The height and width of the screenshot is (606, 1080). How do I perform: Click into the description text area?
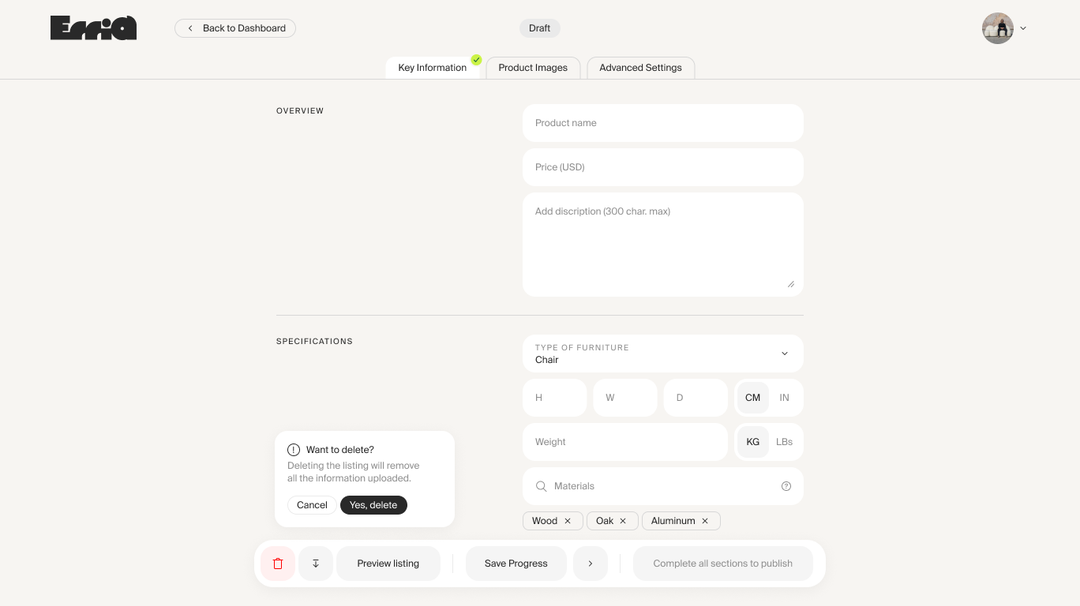point(663,244)
